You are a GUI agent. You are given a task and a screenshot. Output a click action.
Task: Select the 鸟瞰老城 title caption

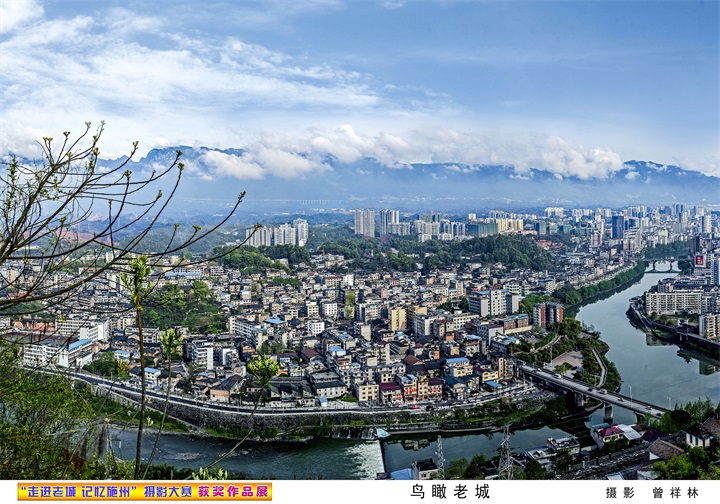click(x=450, y=491)
